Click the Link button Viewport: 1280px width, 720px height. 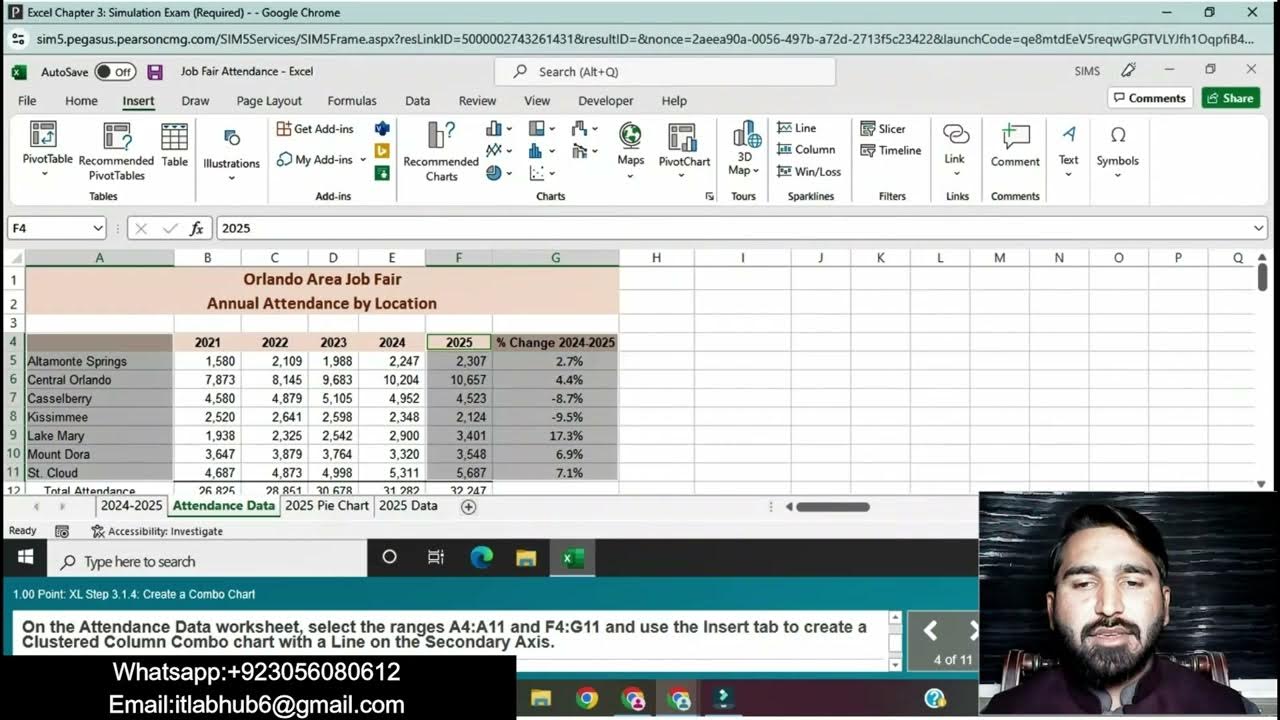click(955, 149)
